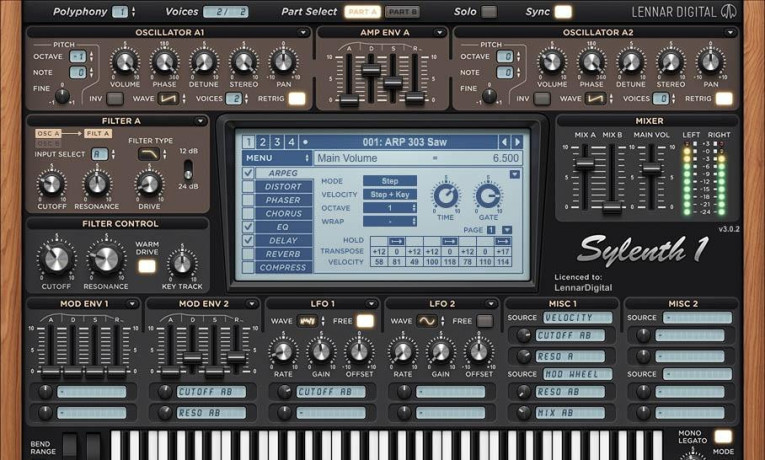This screenshot has height=460, width=765.
Task: Click the Oscillator A2 waveform selector icon
Action: [x=595, y=99]
